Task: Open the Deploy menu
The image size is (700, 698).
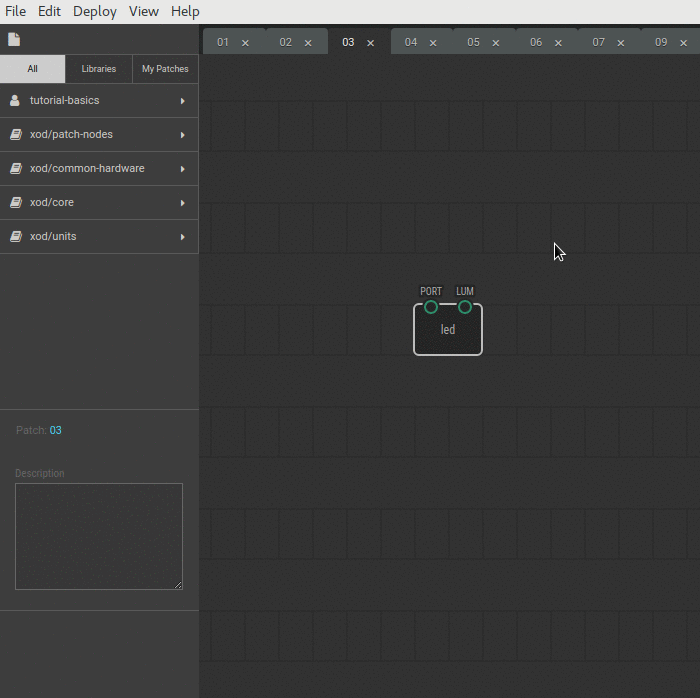Action: coord(95,12)
